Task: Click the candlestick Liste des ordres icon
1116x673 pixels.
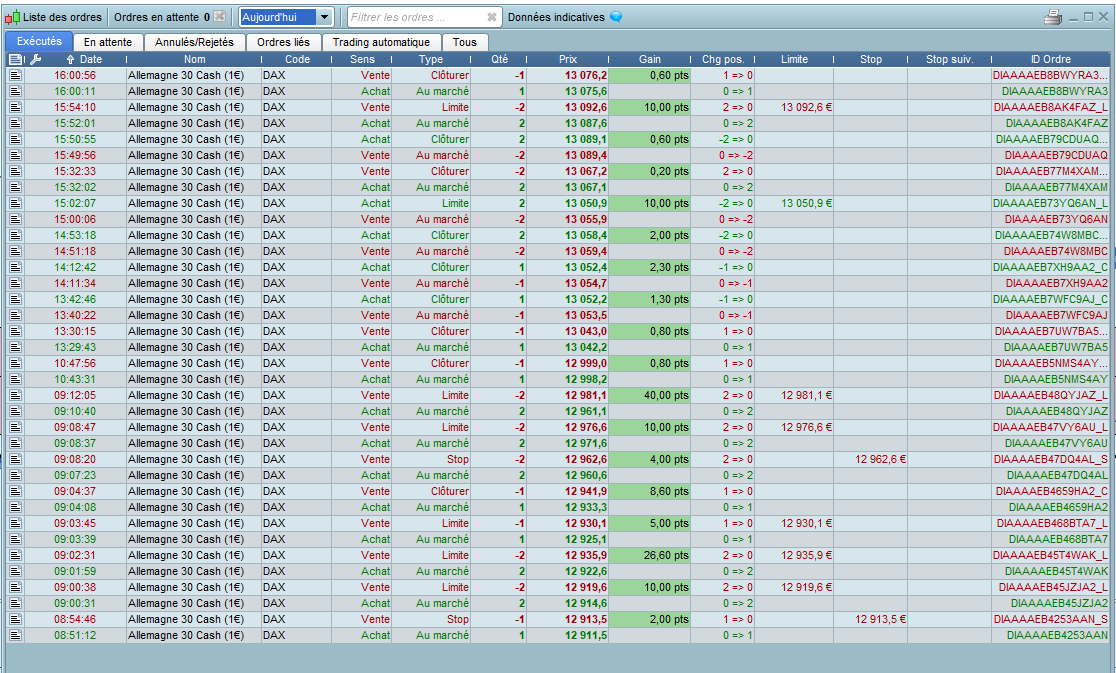Action: tap(12, 17)
